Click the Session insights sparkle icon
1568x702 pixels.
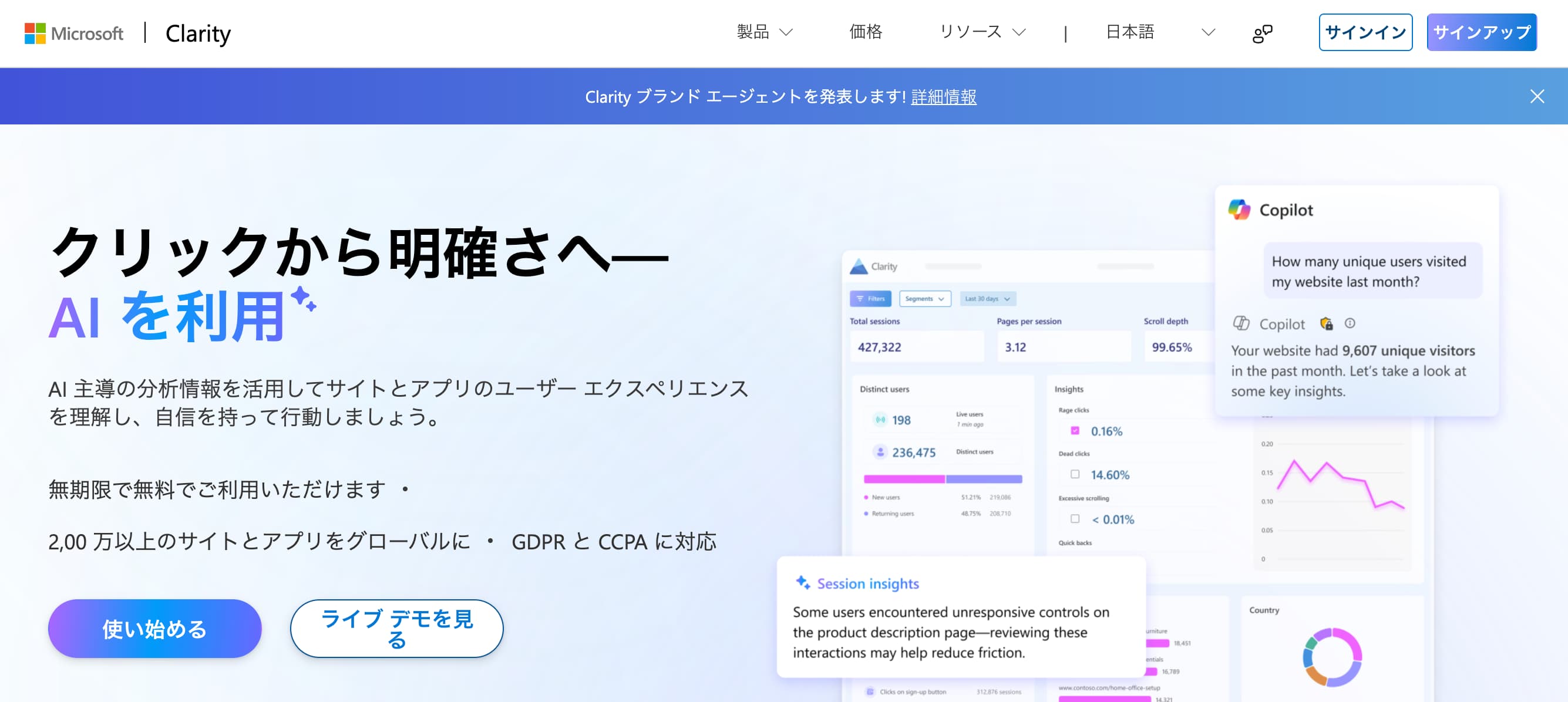(x=803, y=583)
